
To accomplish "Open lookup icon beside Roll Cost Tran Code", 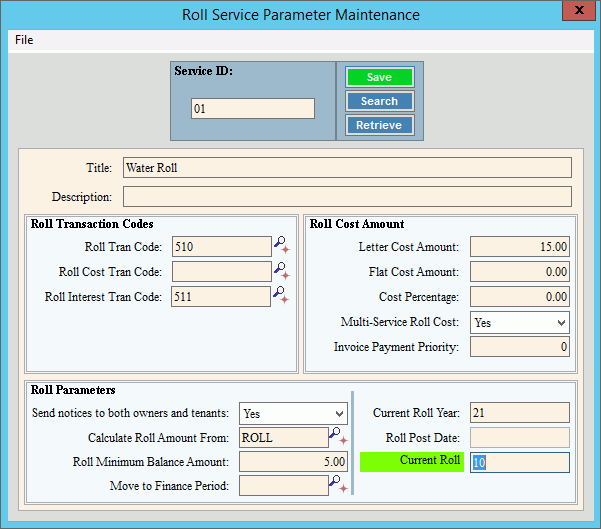I will pyautogui.click(x=282, y=271).
